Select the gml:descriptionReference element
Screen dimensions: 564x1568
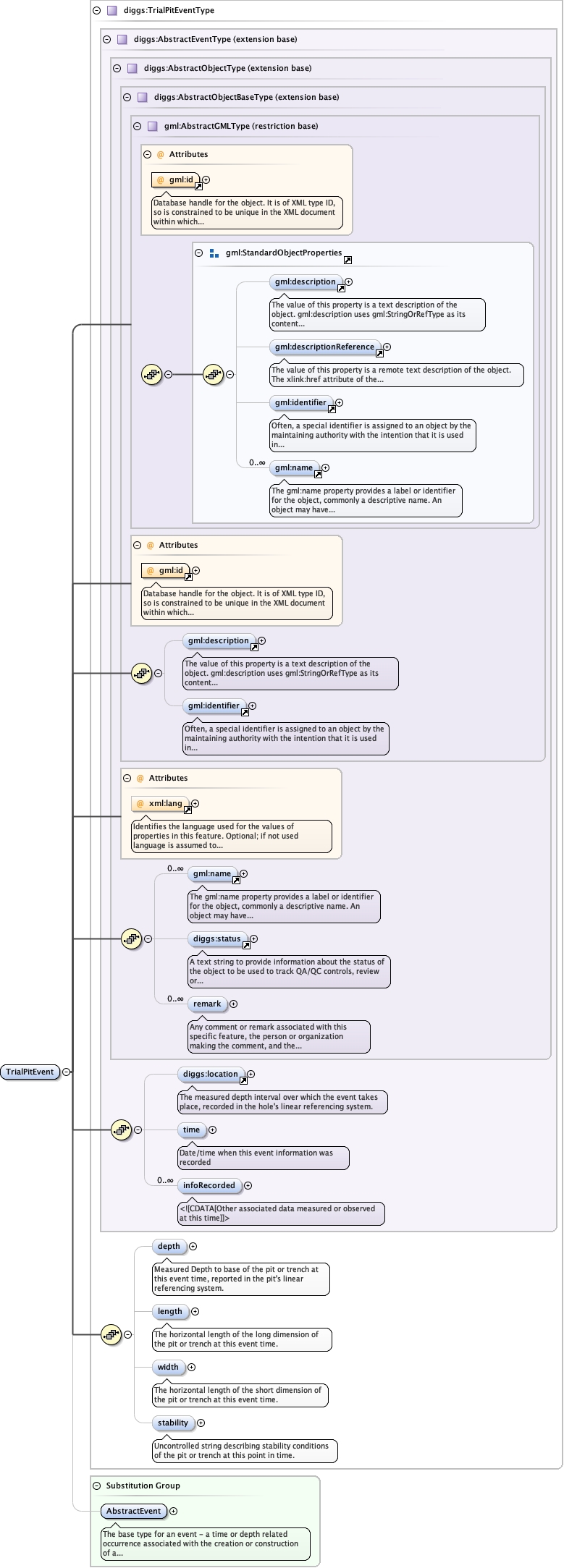tap(324, 347)
